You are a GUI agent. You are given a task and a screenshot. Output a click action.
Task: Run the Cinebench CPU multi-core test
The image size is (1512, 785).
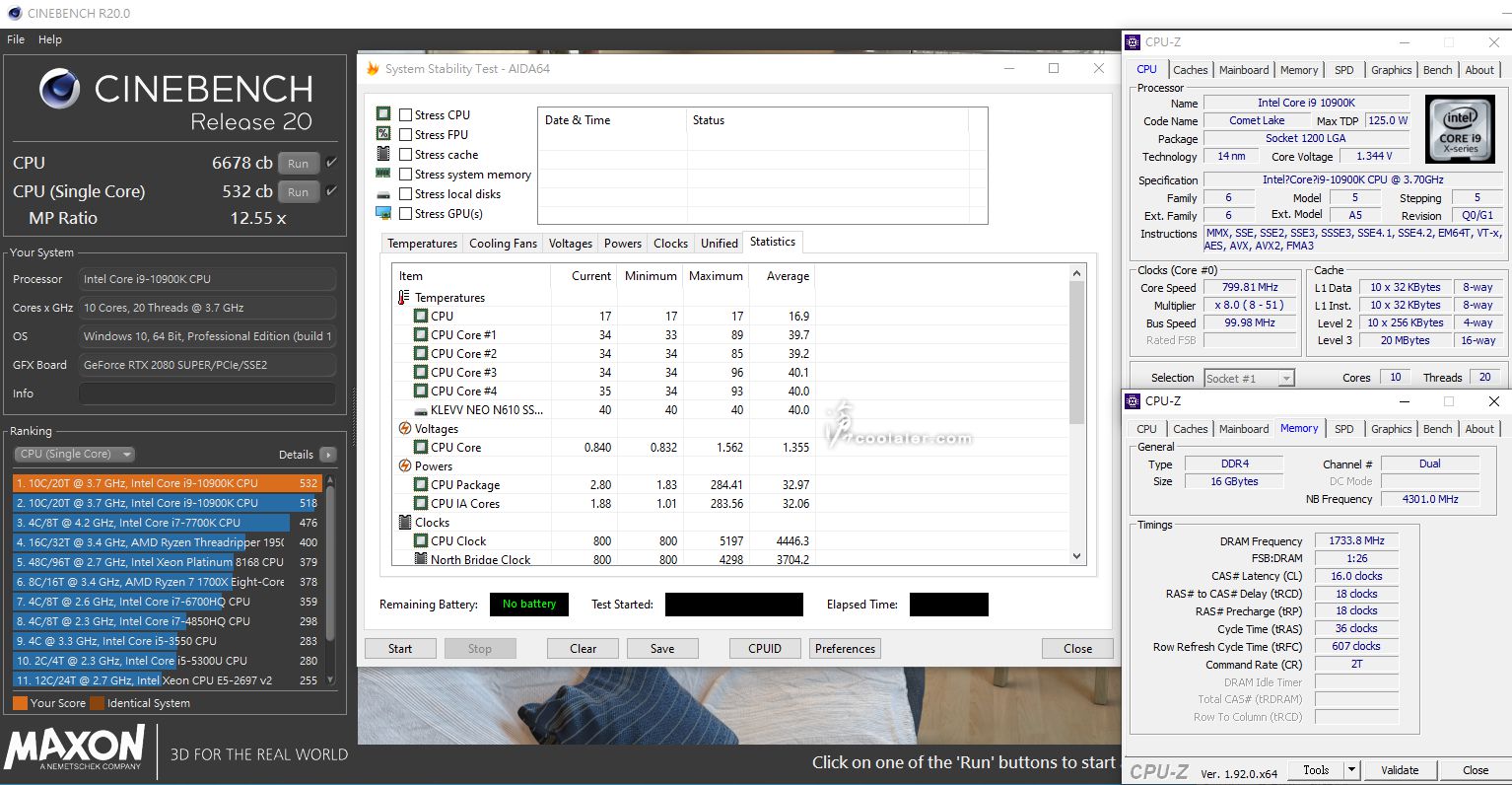coord(299,164)
